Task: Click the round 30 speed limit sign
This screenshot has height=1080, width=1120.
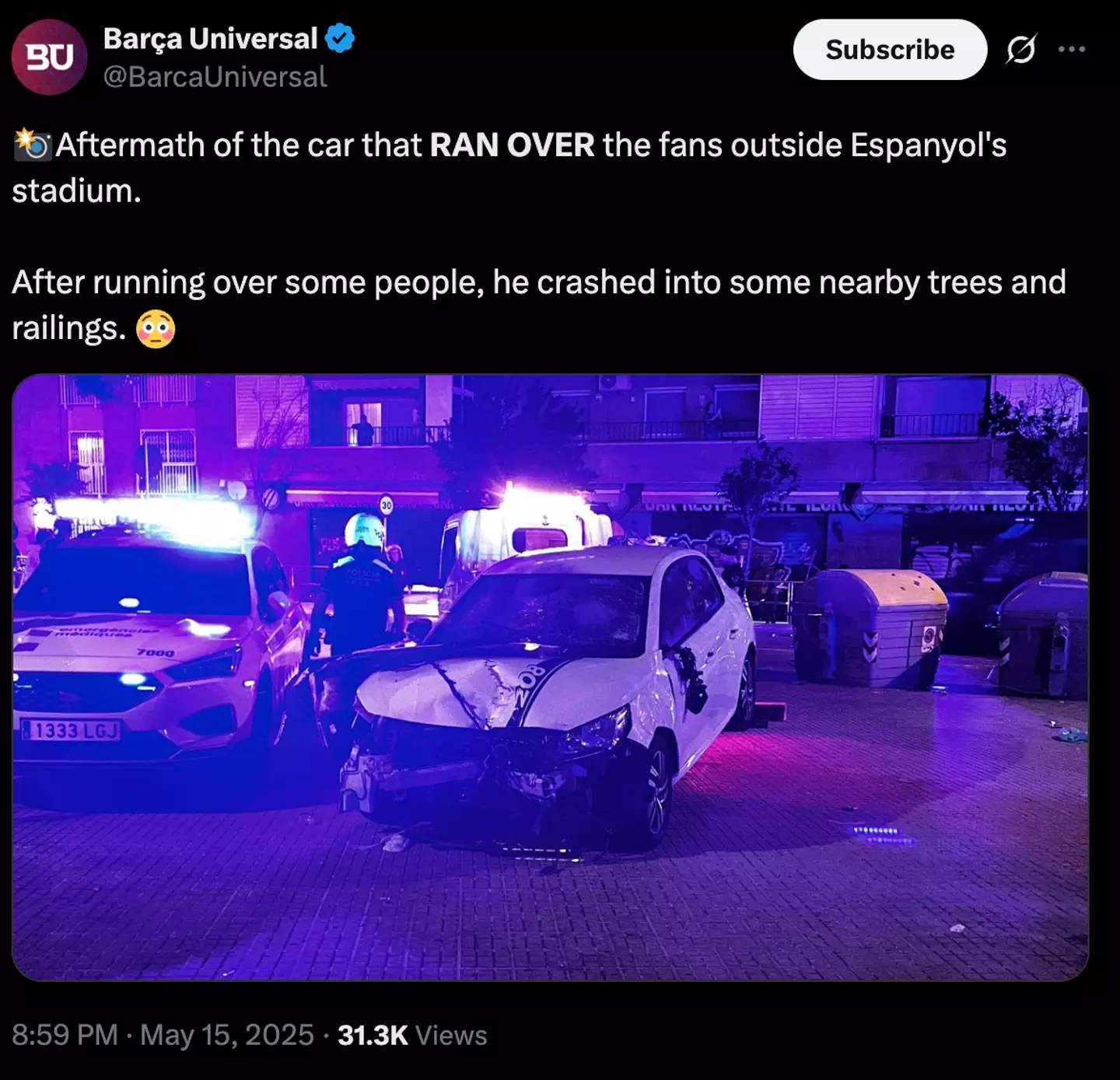Action: (x=386, y=505)
